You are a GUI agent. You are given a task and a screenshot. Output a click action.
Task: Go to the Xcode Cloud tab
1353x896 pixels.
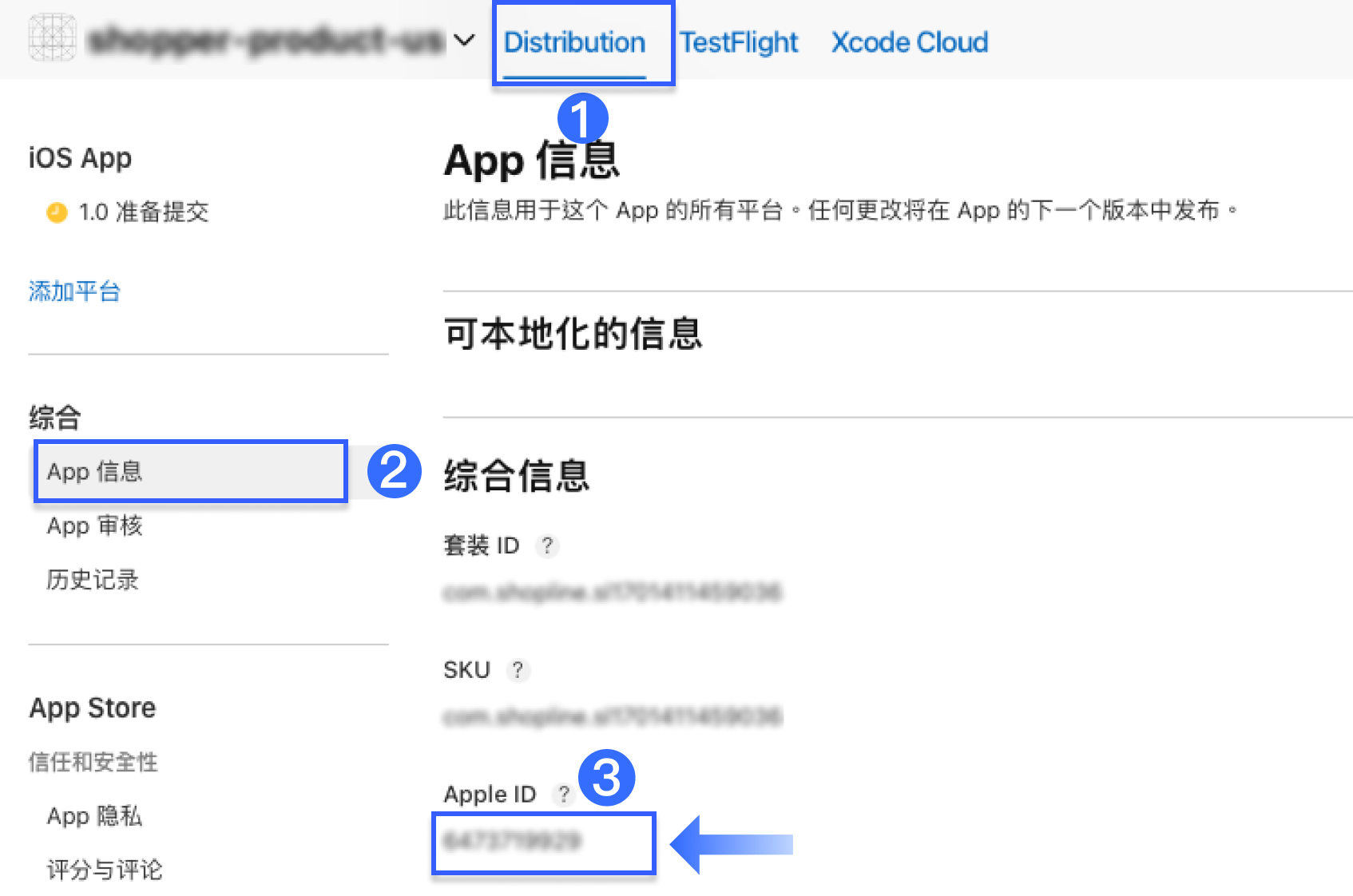[x=910, y=42]
